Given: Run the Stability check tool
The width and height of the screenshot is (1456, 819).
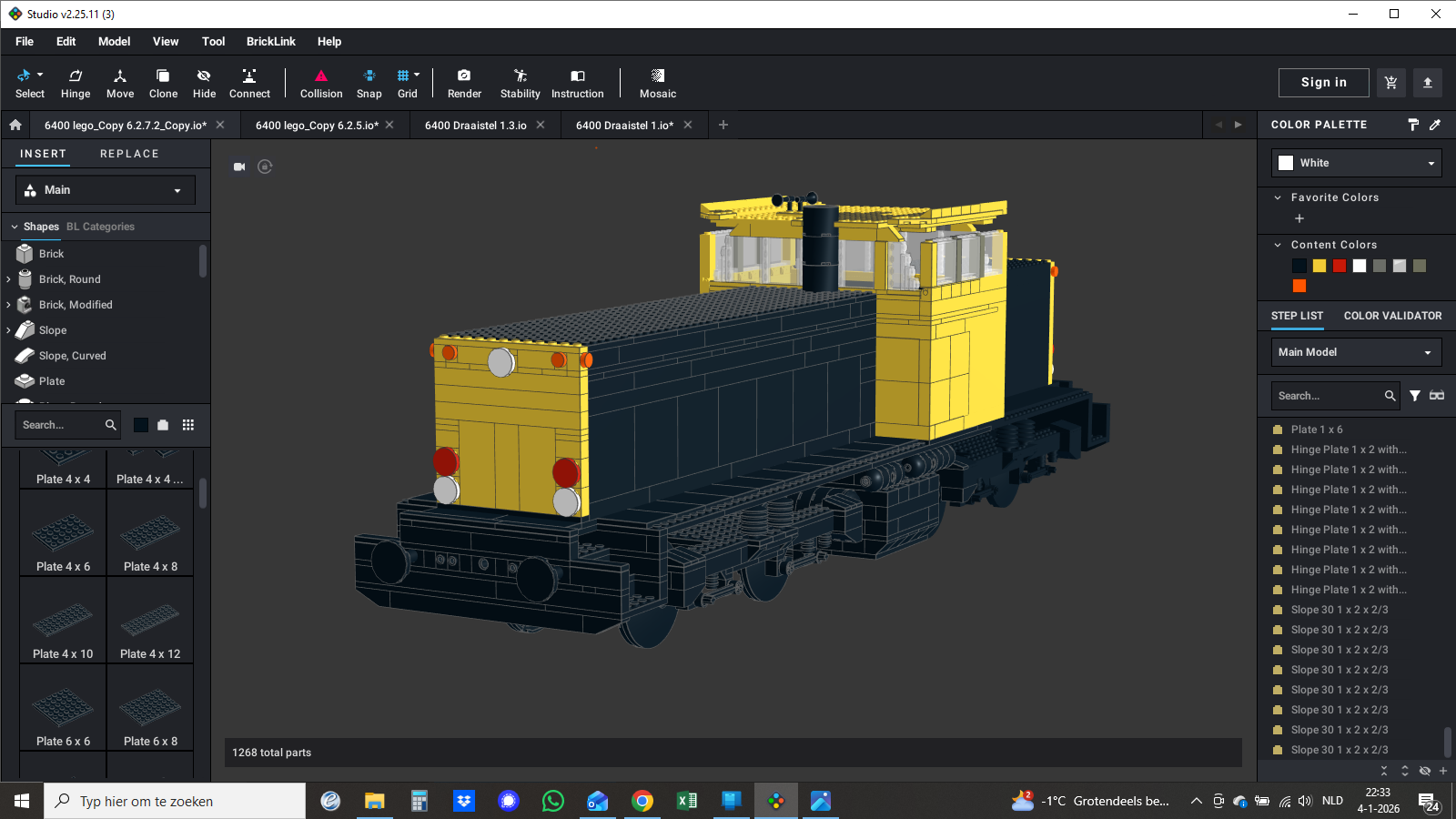Looking at the screenshot, I should 520,83.
